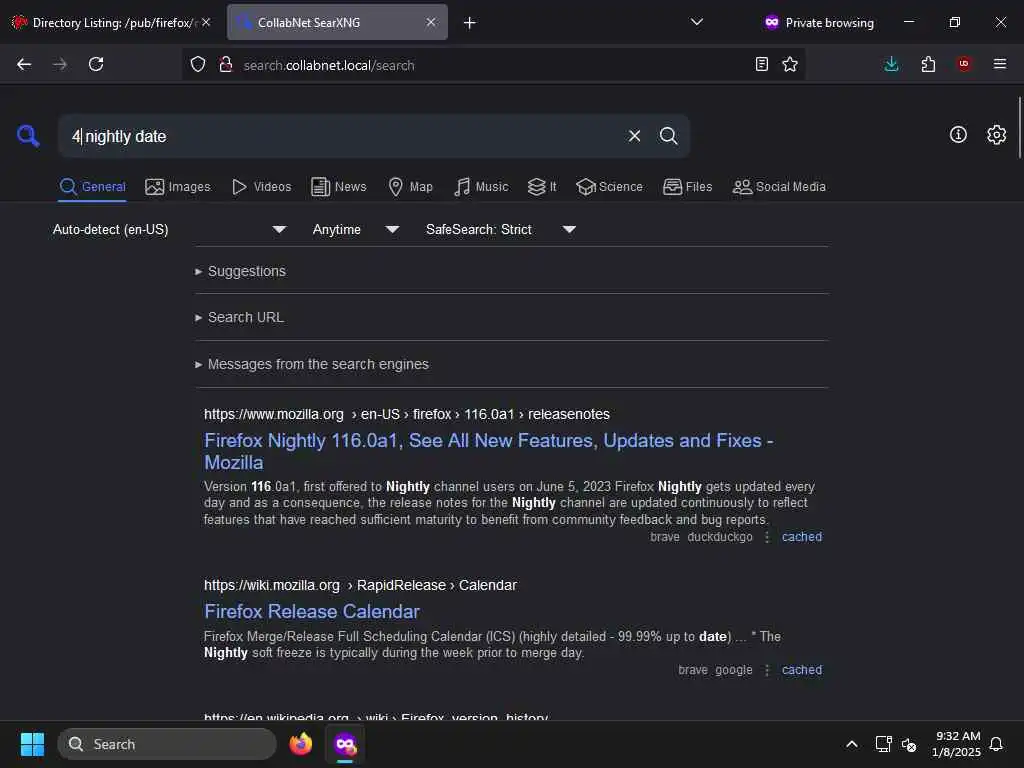Switch to the Directory Listing tab
This screenshot has height=768, width=1024.
click(x=111, y=22)
